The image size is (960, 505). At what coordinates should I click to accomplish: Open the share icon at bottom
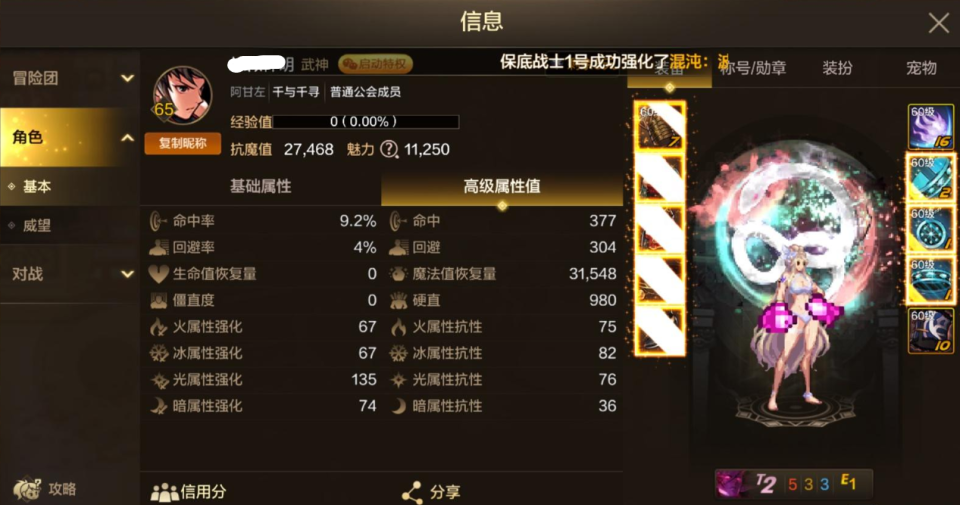point(413,492)
